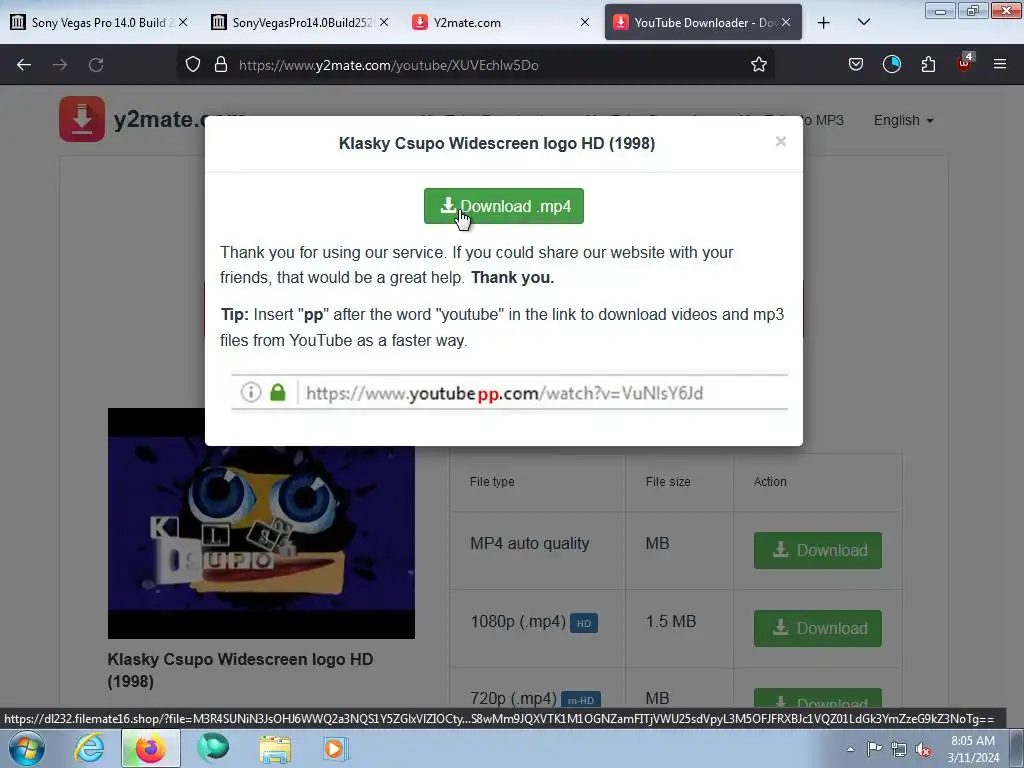
Task: Open the network tray icon
Action: (899, 749)
